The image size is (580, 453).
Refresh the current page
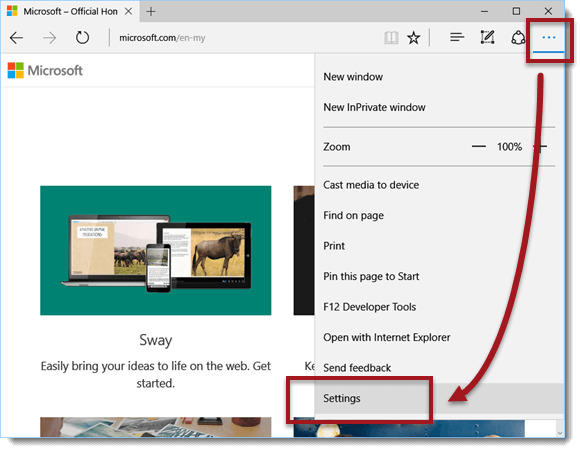[82, 38]
